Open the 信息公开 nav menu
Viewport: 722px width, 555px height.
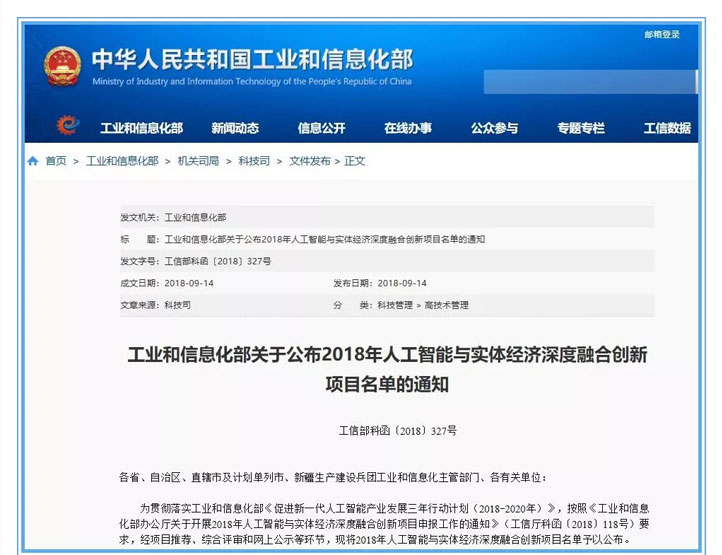[x=321, y=128]
